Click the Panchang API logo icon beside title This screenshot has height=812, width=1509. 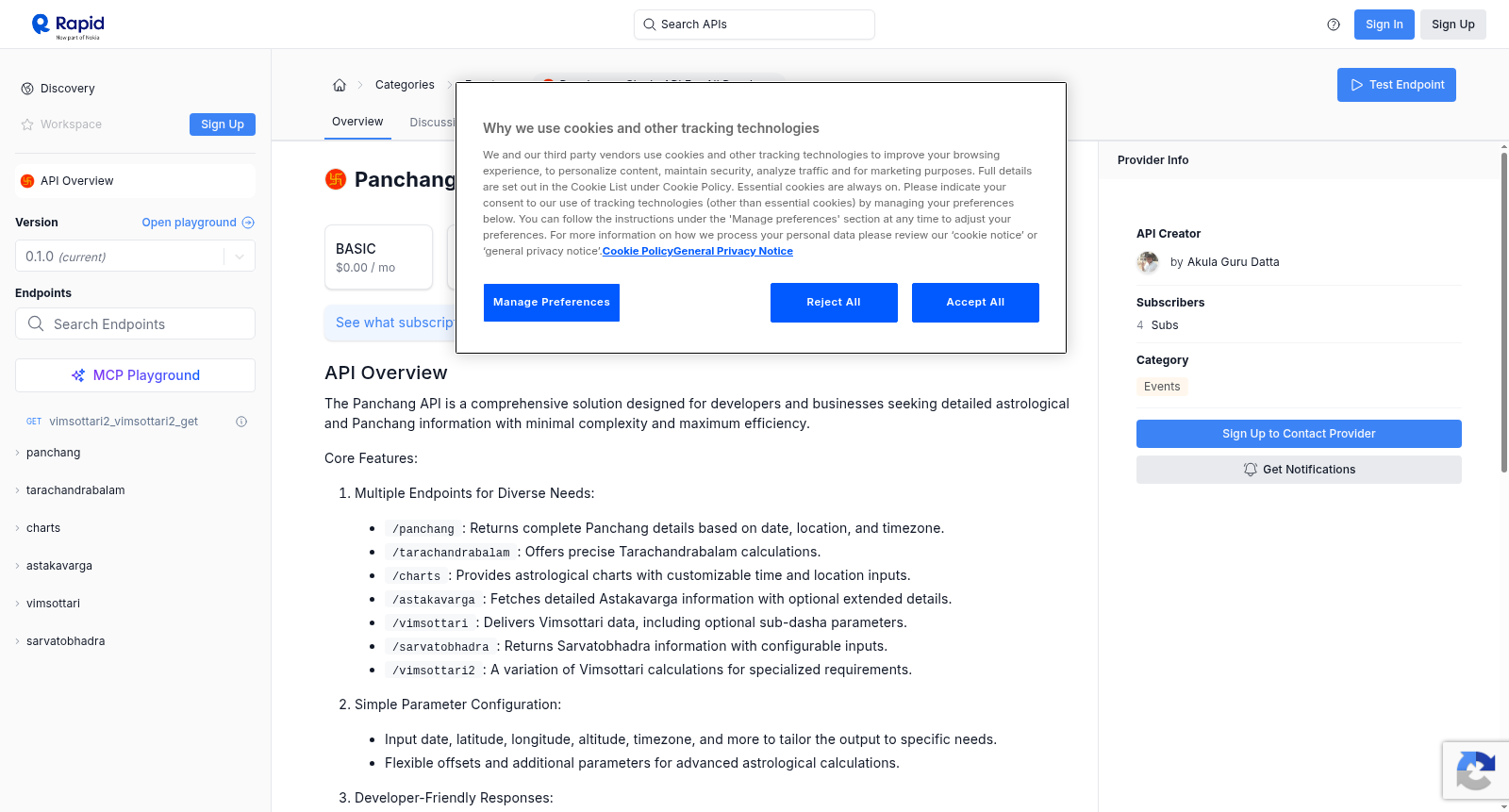[336, 179]
